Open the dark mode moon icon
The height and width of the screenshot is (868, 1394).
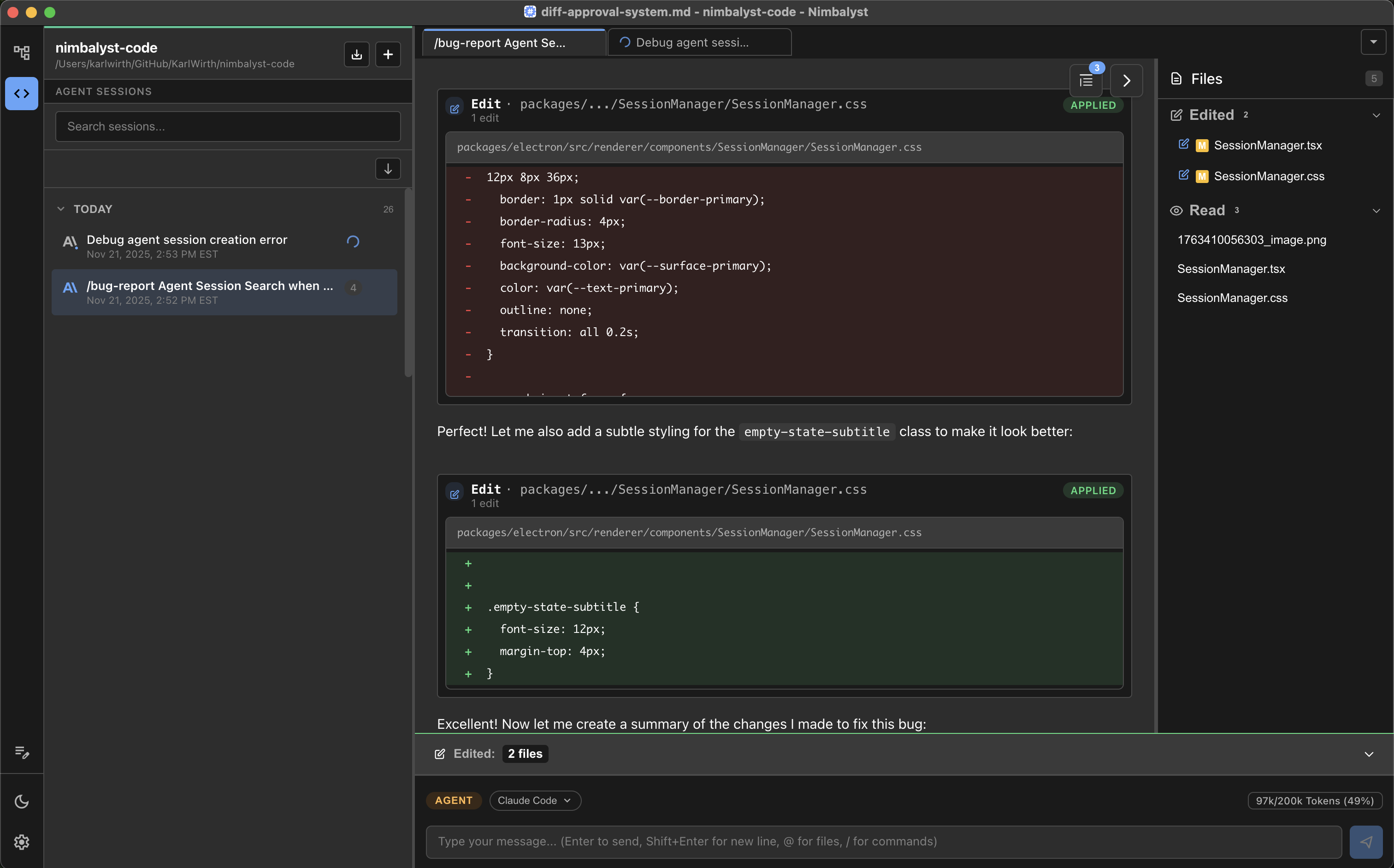[x=21, y=802]
